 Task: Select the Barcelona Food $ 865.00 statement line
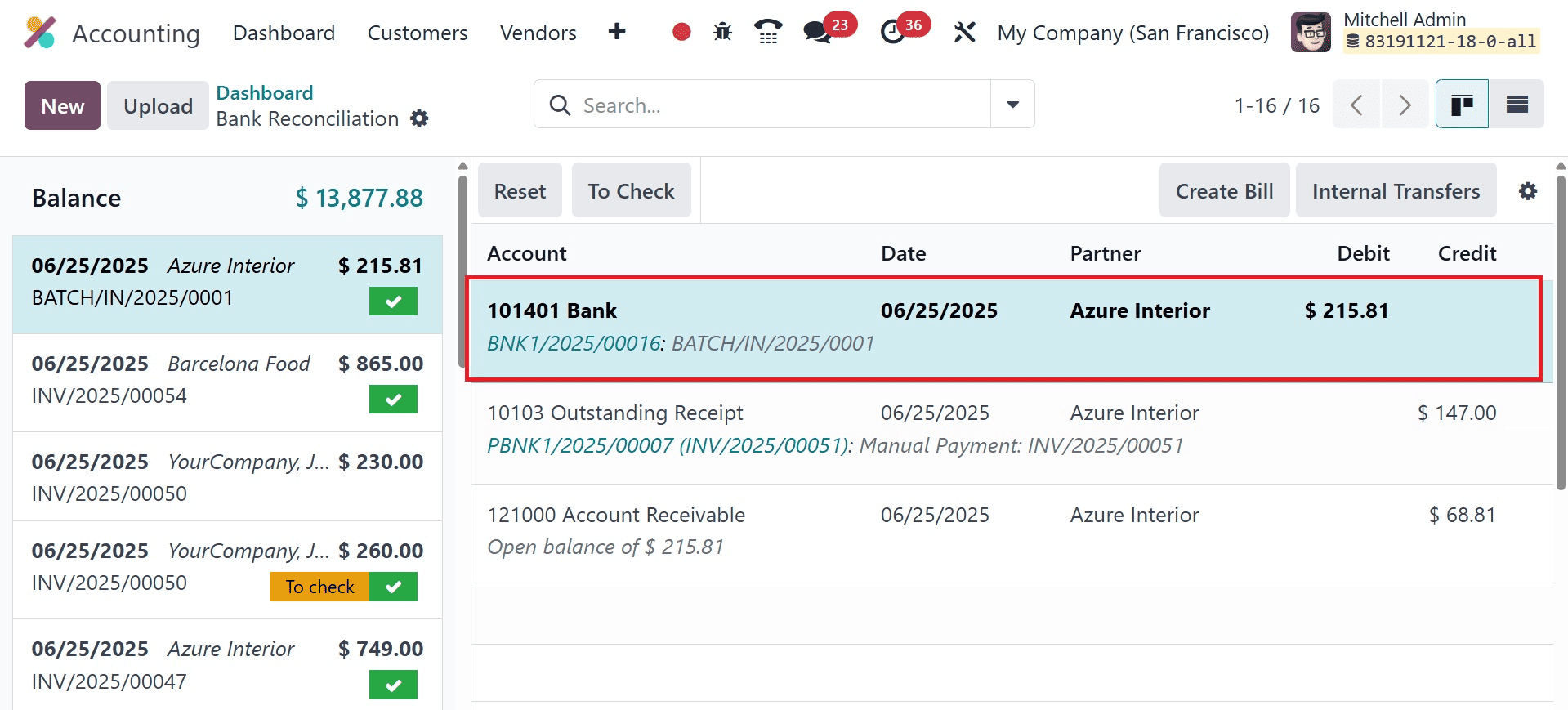tap(227, 382)
